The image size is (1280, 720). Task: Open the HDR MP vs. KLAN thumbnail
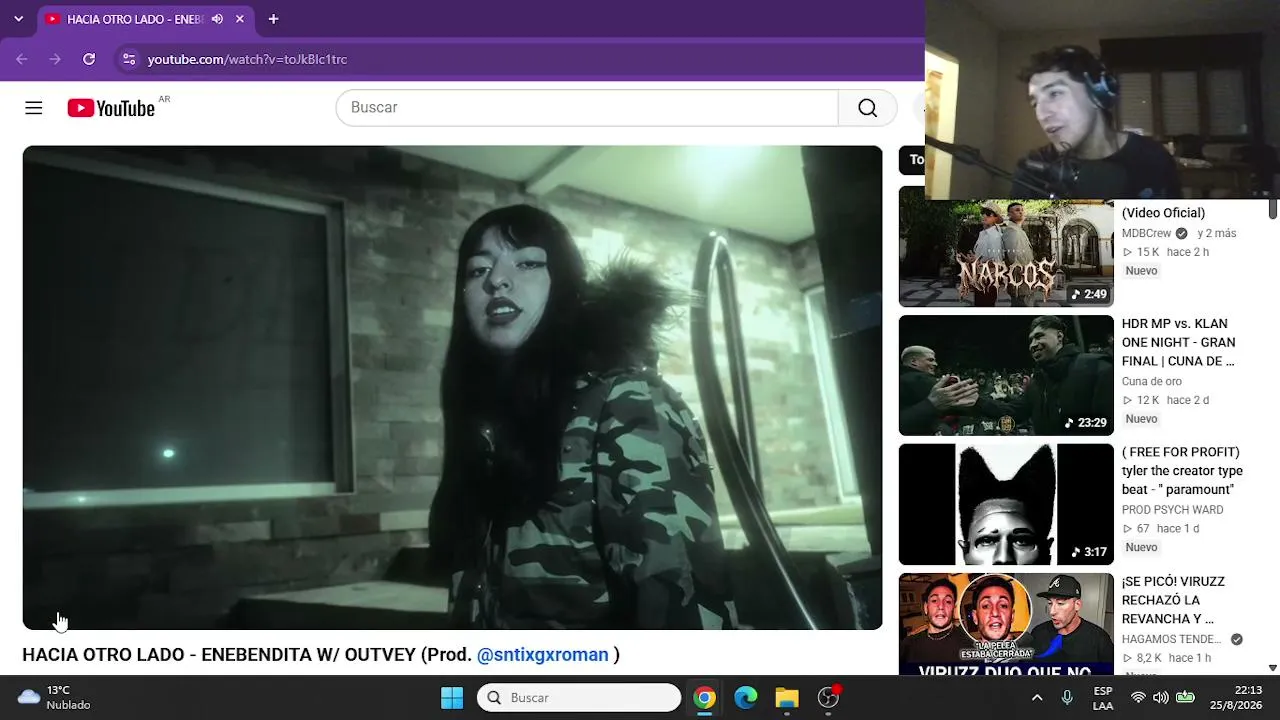point(1006,376)
